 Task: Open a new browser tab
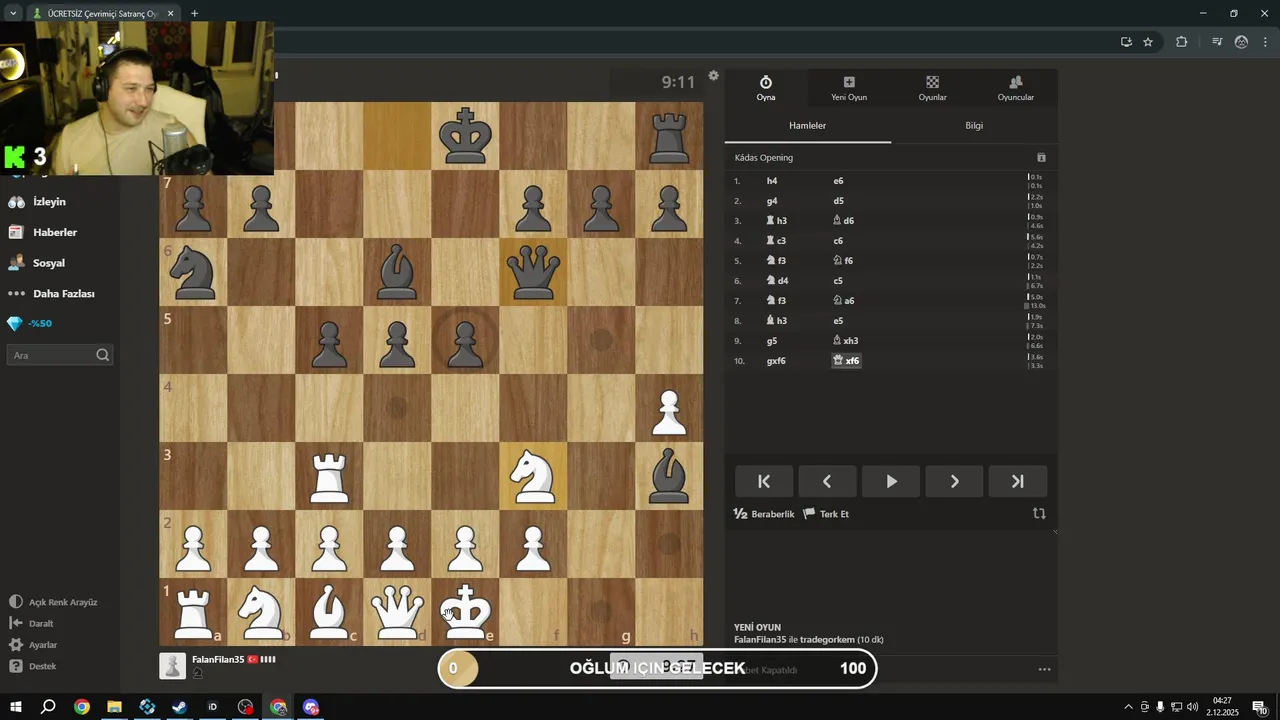[194, 14]
